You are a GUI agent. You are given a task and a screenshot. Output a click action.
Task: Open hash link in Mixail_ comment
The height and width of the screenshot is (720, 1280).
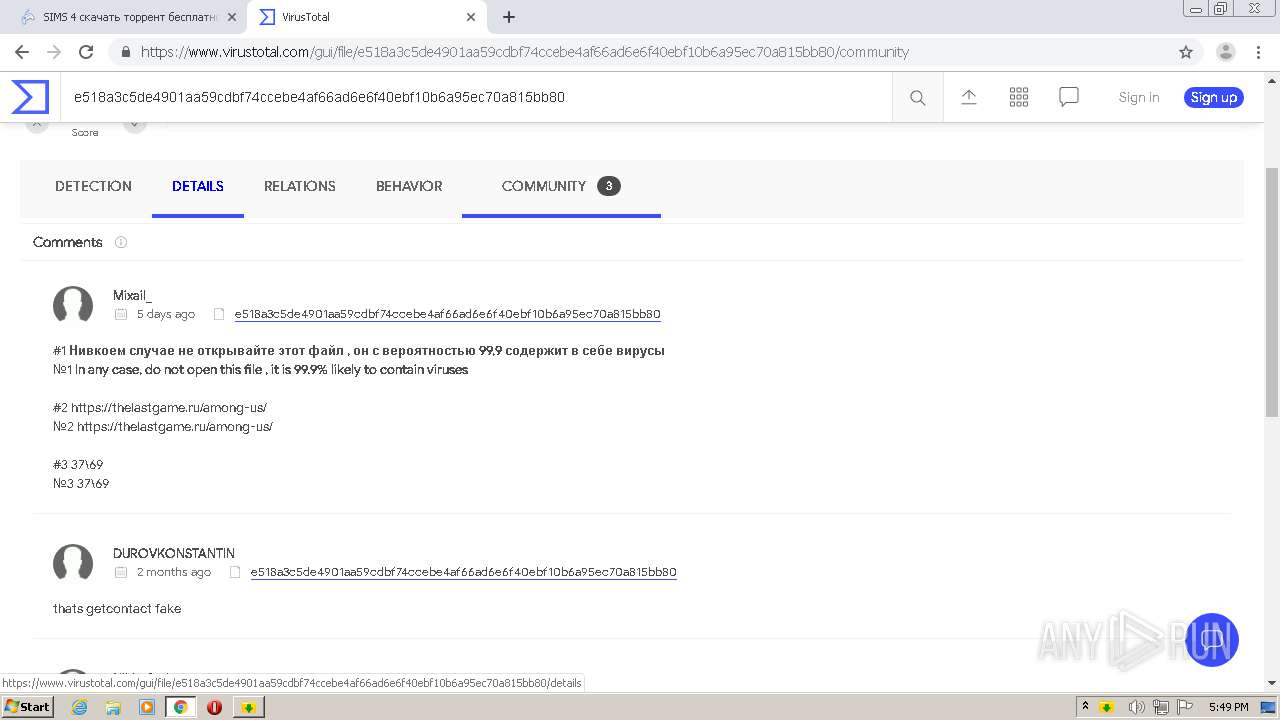[447, 314]
